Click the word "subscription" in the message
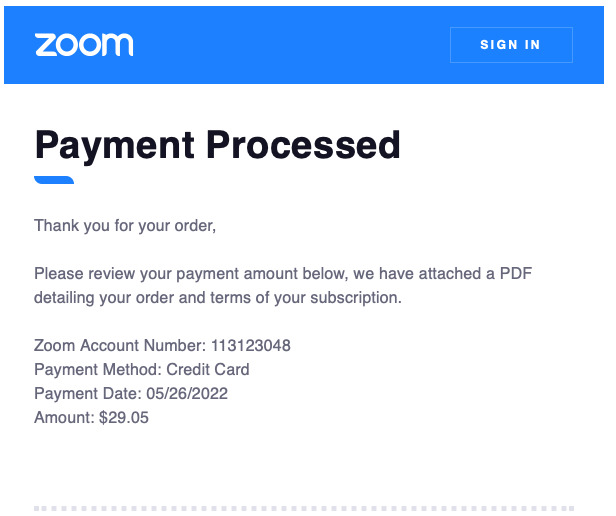Image resolution: width=616 pixels, height=516 pixels. [x=354, y=298]
